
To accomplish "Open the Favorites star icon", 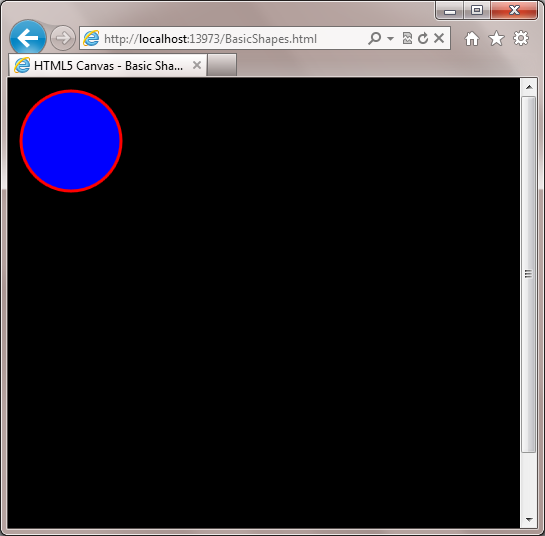I will [x=496, y=38].
